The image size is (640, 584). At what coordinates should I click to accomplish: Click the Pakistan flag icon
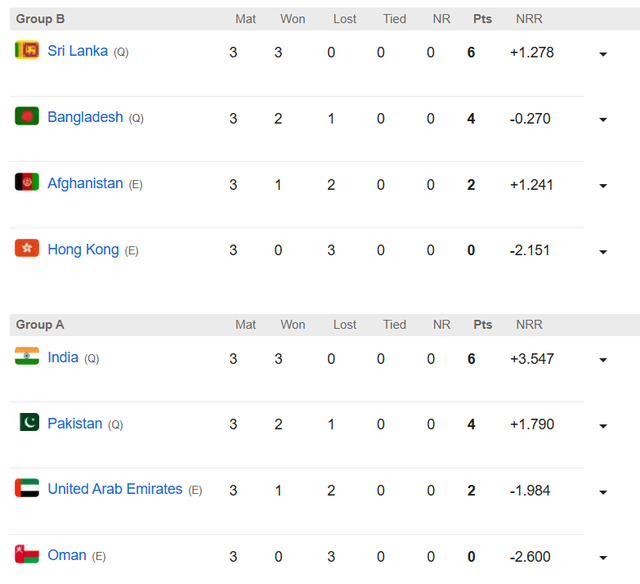pos(27,422)
